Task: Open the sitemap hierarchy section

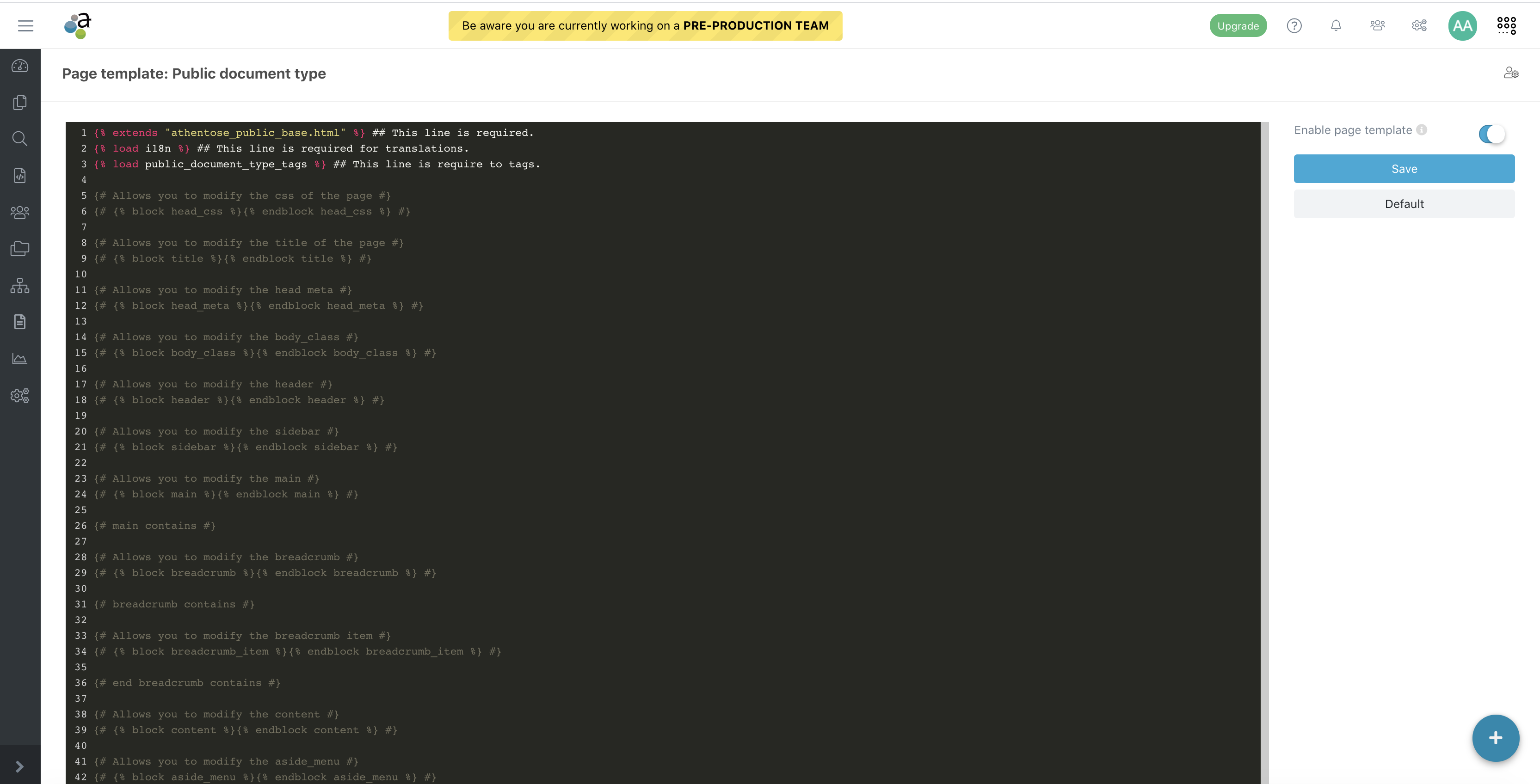Action: tap(20, 286)
